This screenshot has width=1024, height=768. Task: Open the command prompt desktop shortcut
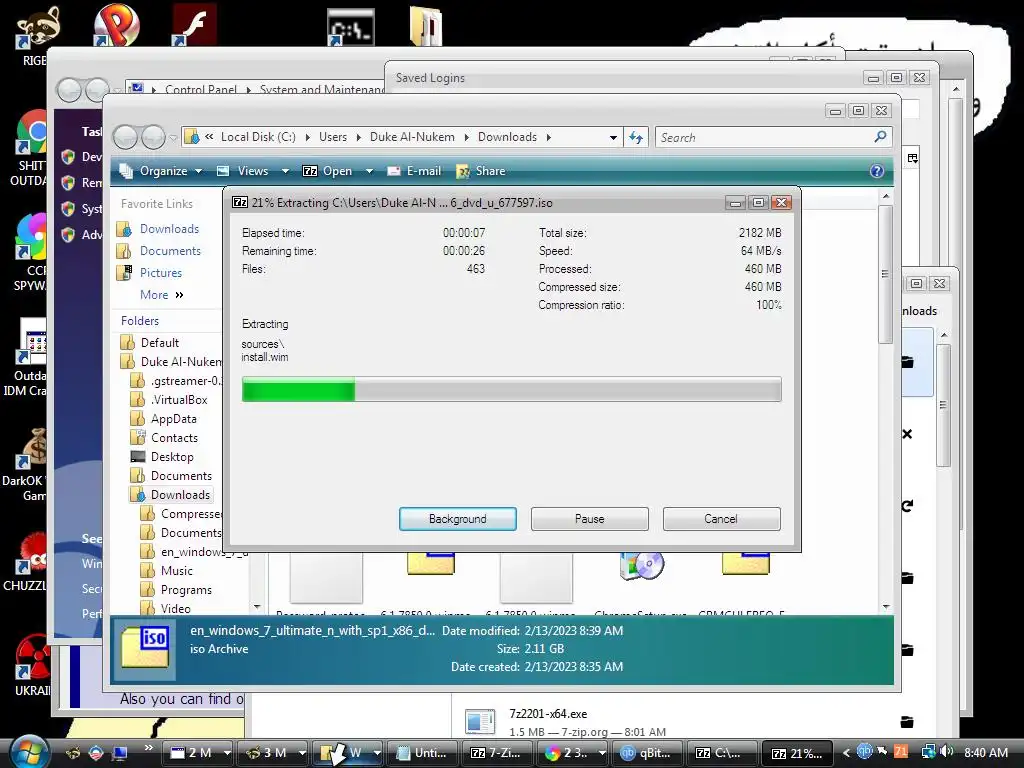pyautogui.click(x=350, y=27)
